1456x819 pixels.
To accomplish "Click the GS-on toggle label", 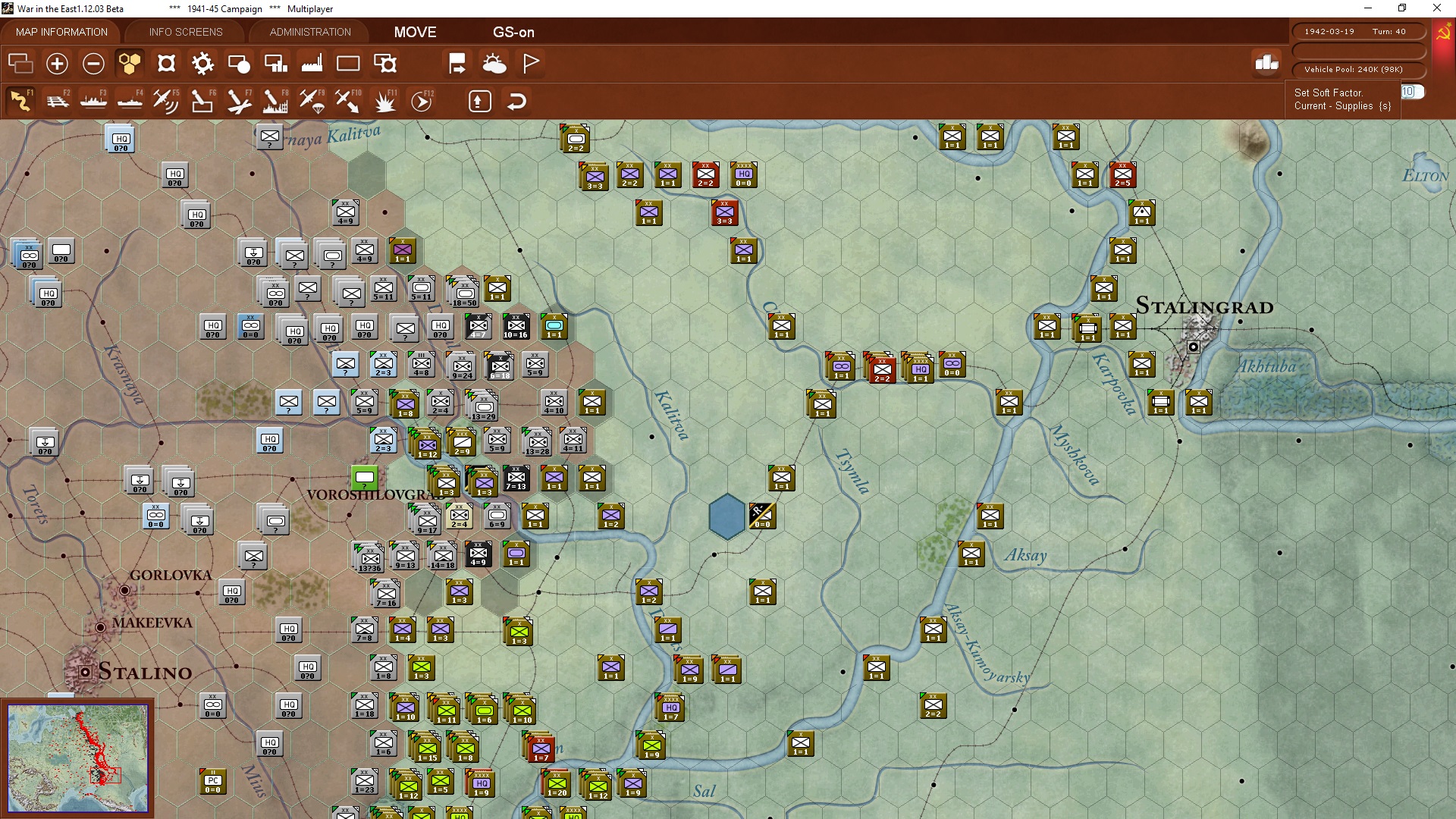I will [513, 32].
